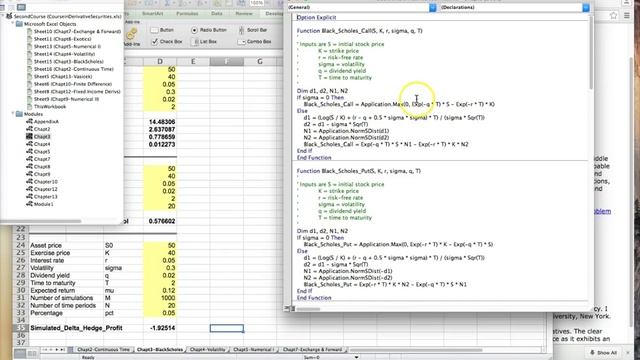Select Simulated_Delta_Hedge_Profit value -1.92514
The width and height of the screenshot is (640, 360).
click(x=160, y=328)
